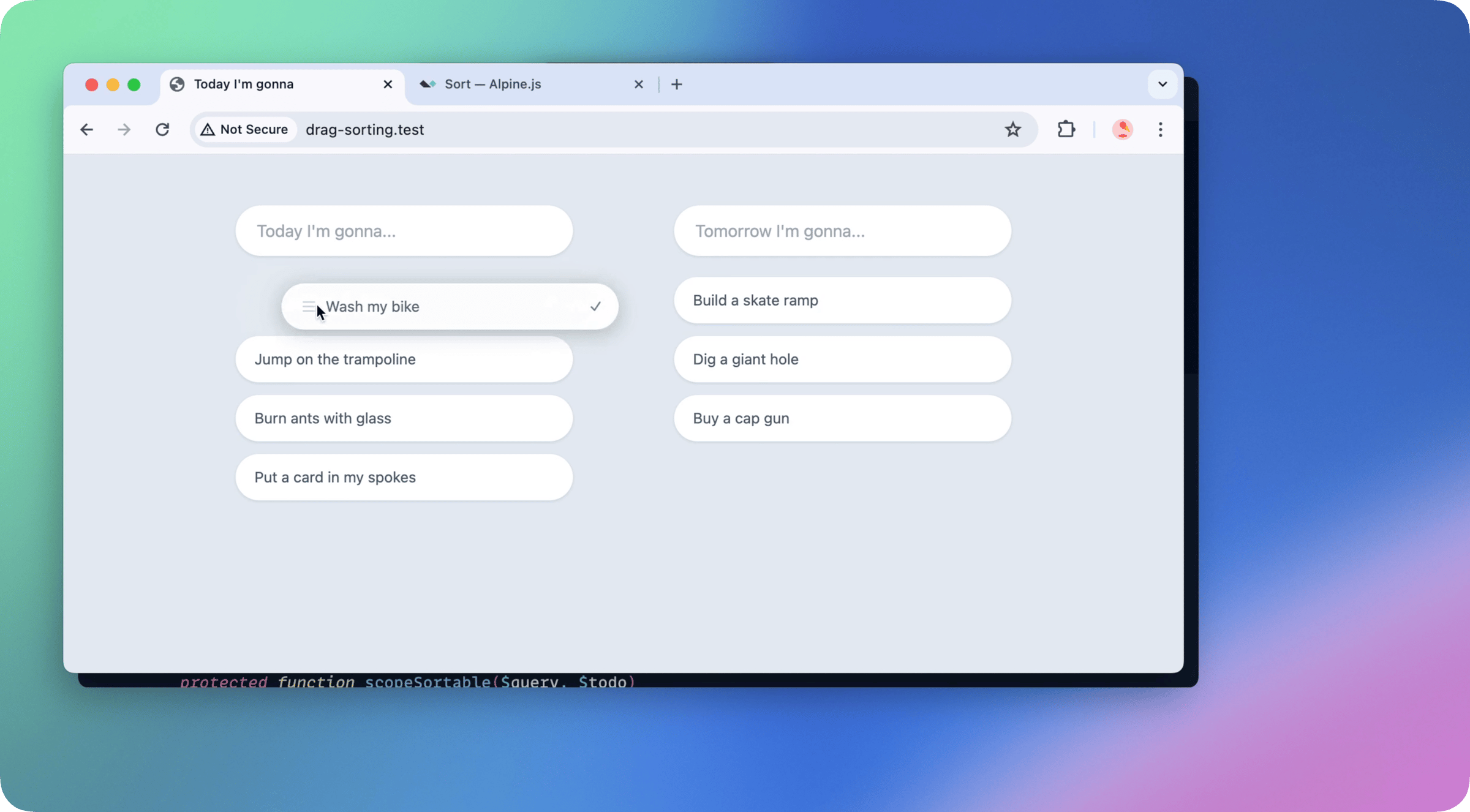
Task: Click the Burn ants with glass item
Action: (404, 418)
